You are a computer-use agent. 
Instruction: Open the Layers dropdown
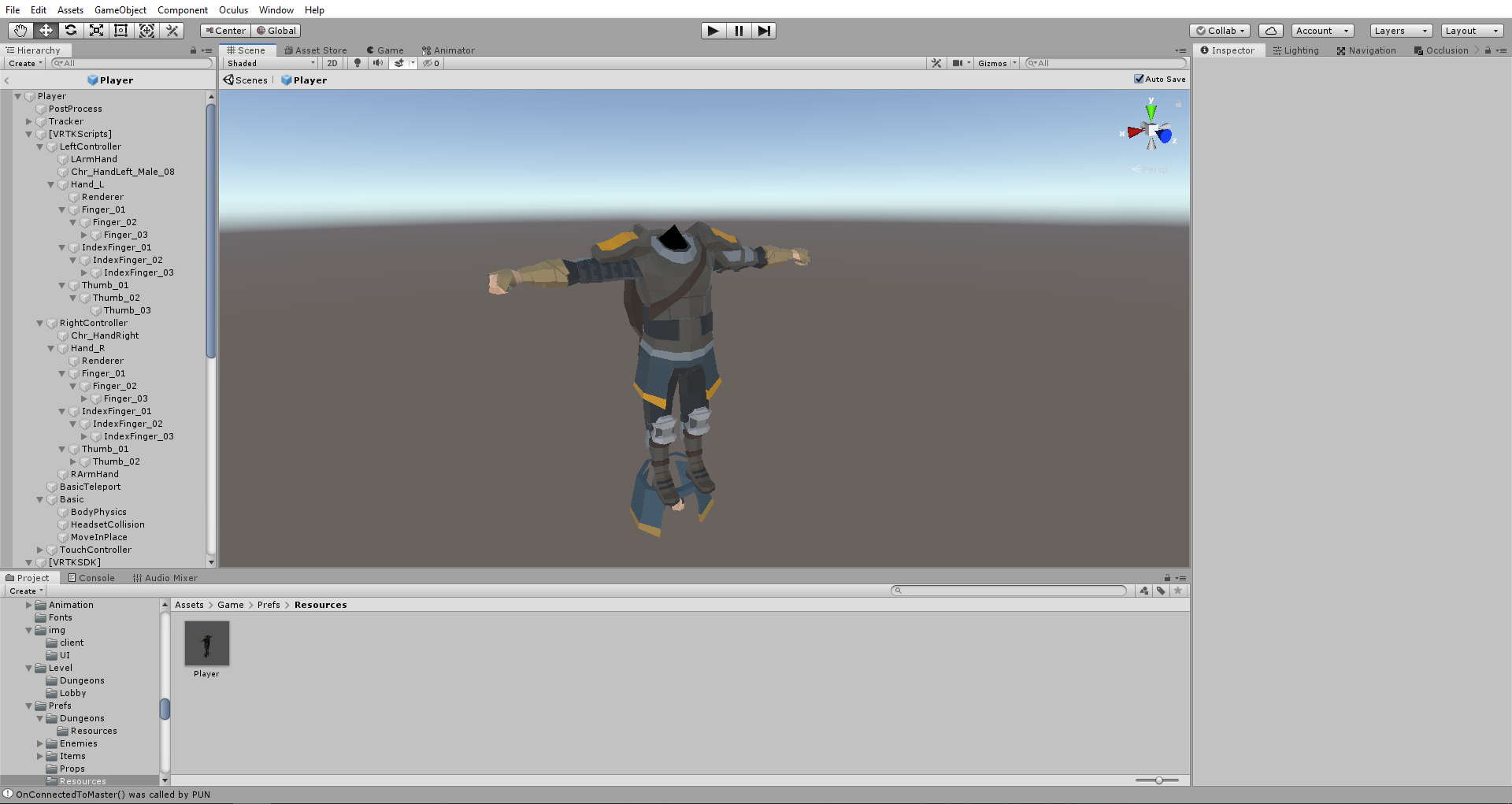point(1400,31)
